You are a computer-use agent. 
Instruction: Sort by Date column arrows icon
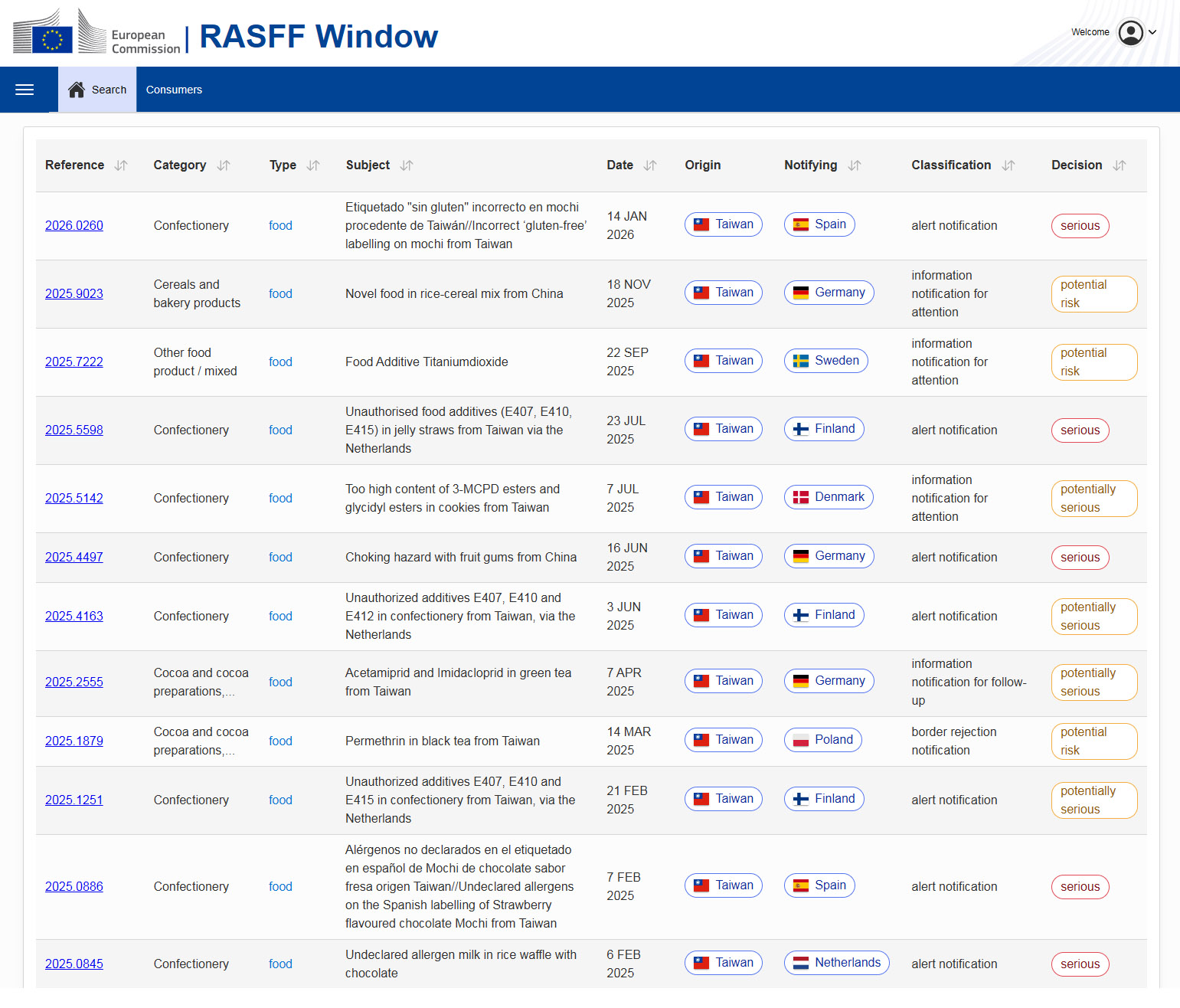[650, 165]
